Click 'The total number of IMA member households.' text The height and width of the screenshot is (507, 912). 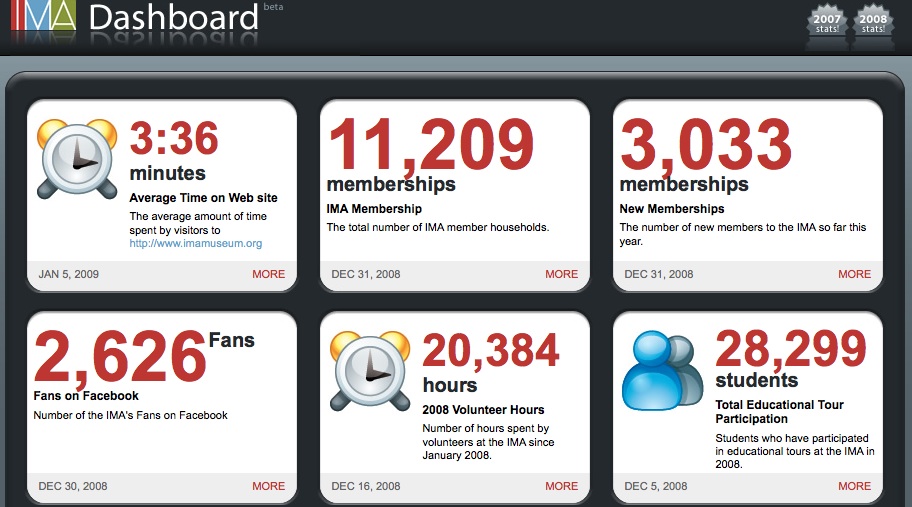[437, 227]
